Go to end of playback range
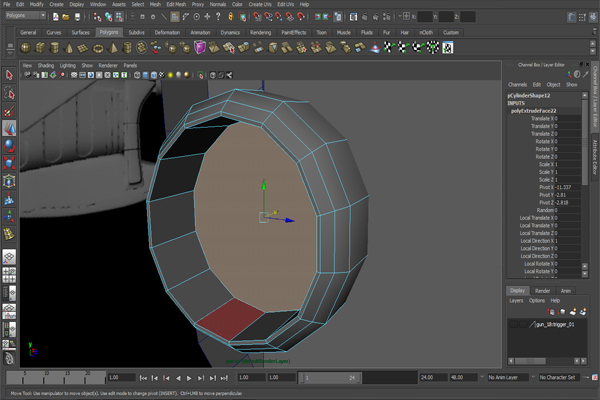 point(224,378)
